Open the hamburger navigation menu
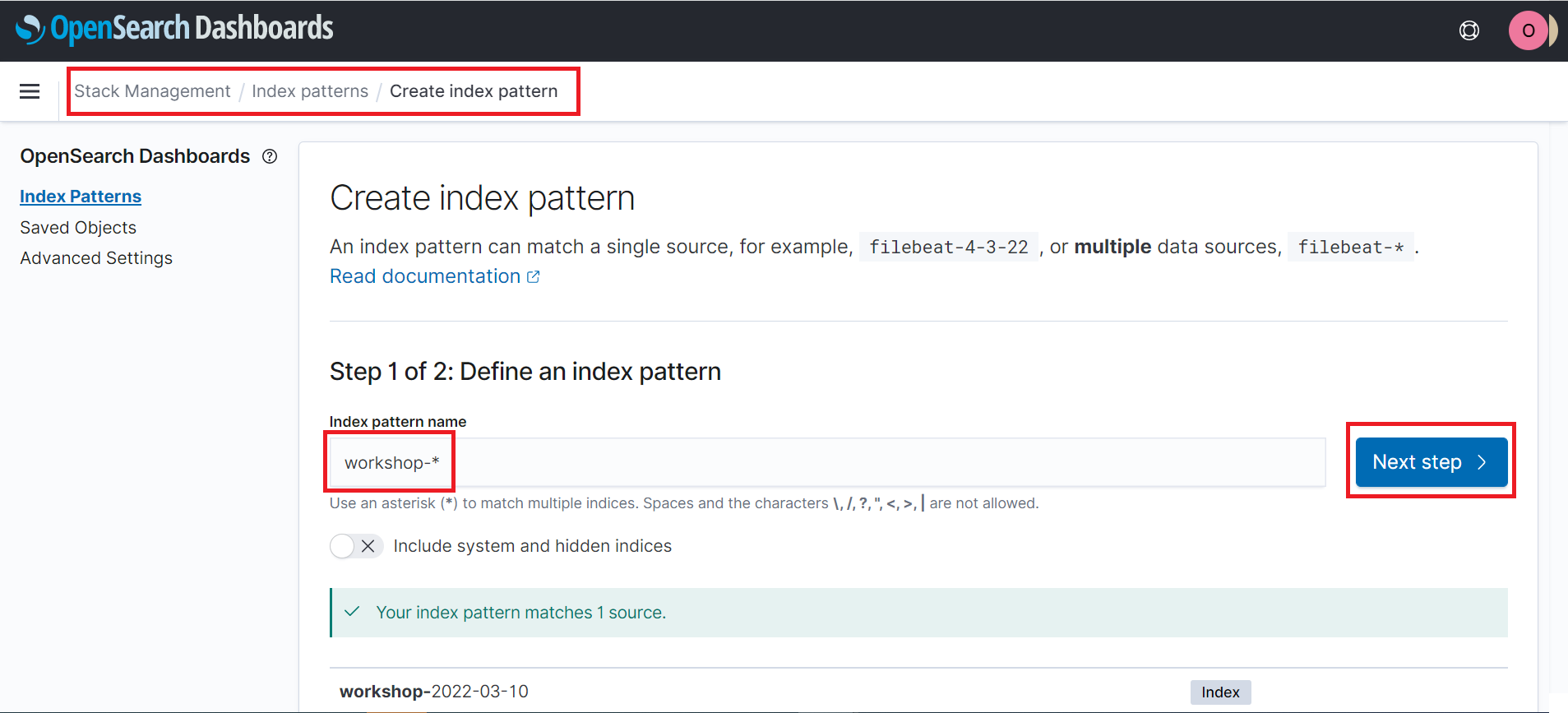The image size is (1568, 713). (30, 91)
